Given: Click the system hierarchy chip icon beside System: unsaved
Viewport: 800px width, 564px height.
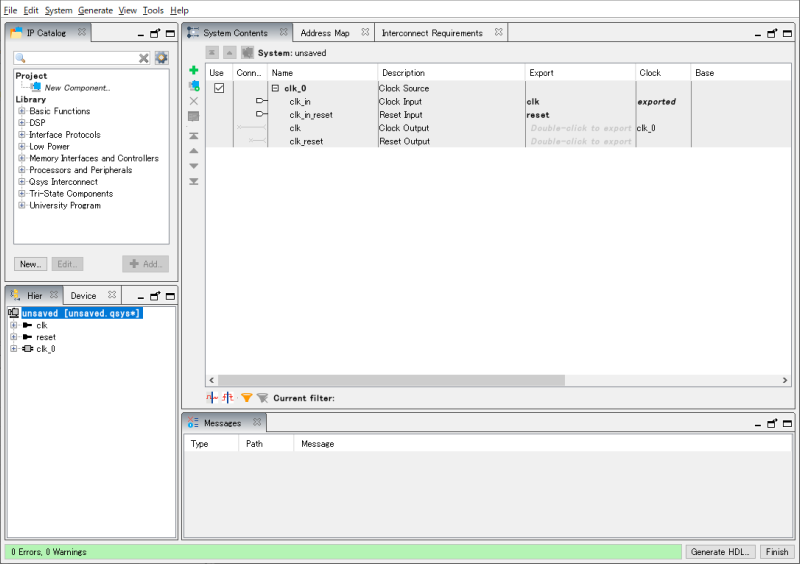Looking at the screenshot, I should pyautogui.click(x=247, y=53).
